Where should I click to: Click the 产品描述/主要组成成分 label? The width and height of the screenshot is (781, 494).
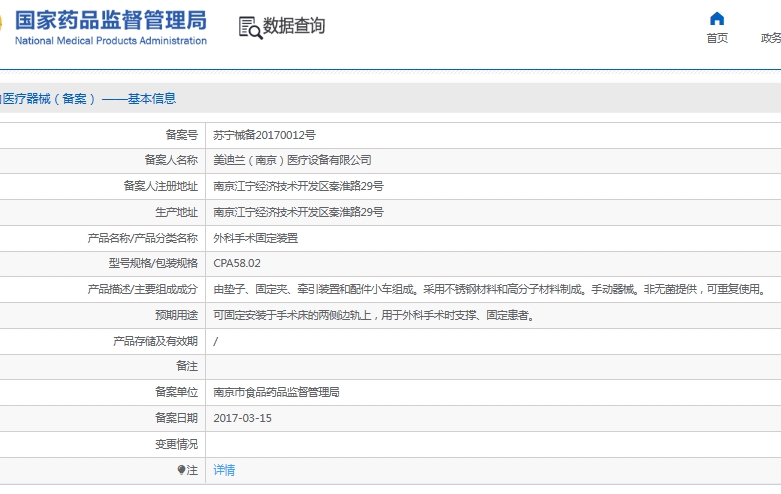coord(142,289)
